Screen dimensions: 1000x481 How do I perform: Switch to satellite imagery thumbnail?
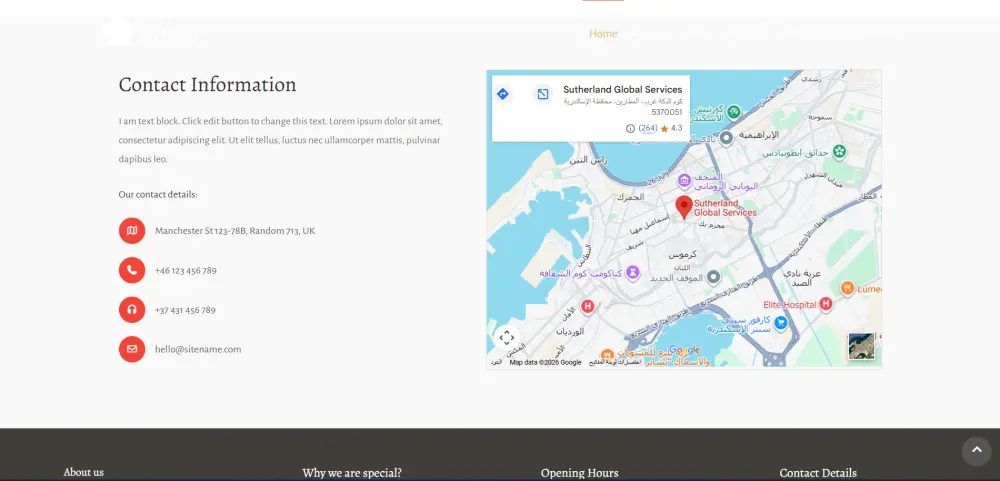coord(862,346)
